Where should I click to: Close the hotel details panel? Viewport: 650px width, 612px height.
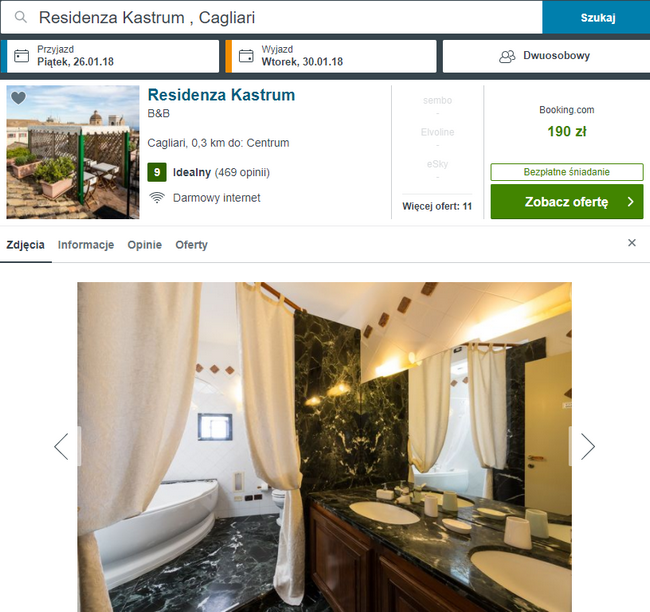[x=632, y=243]
